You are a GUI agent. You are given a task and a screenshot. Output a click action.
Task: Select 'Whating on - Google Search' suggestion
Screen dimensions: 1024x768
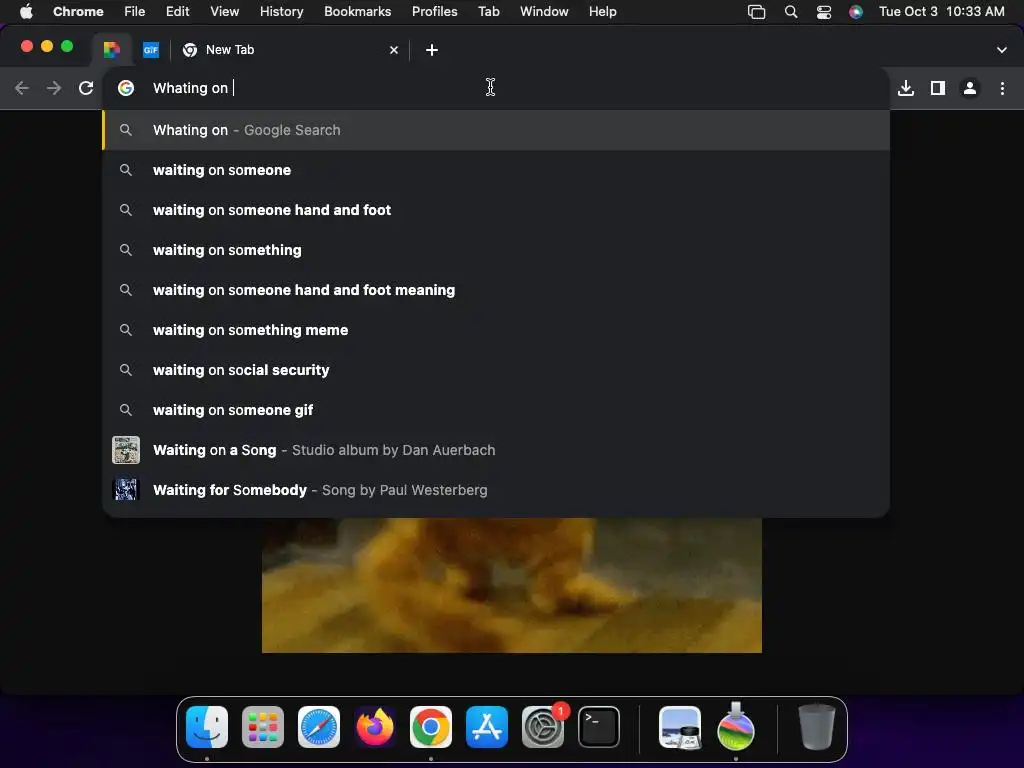coord(496,130)
